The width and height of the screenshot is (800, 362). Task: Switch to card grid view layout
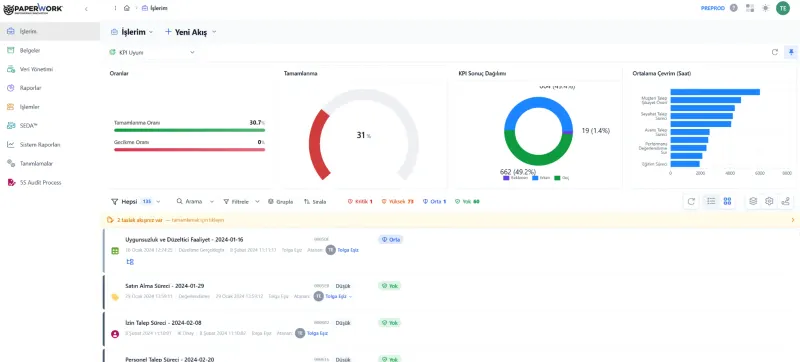[728, 201]
